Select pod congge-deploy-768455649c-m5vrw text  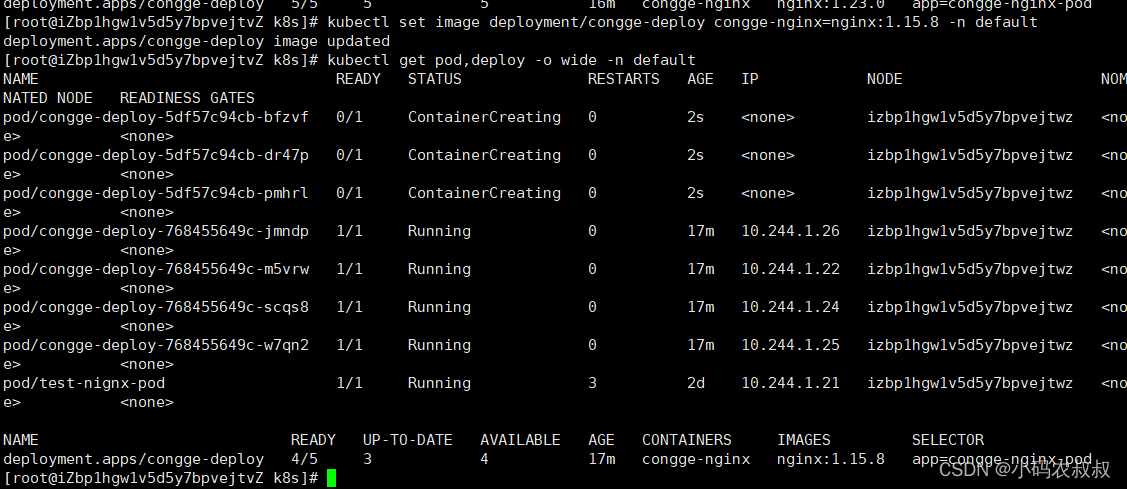[x=156, y=269]
